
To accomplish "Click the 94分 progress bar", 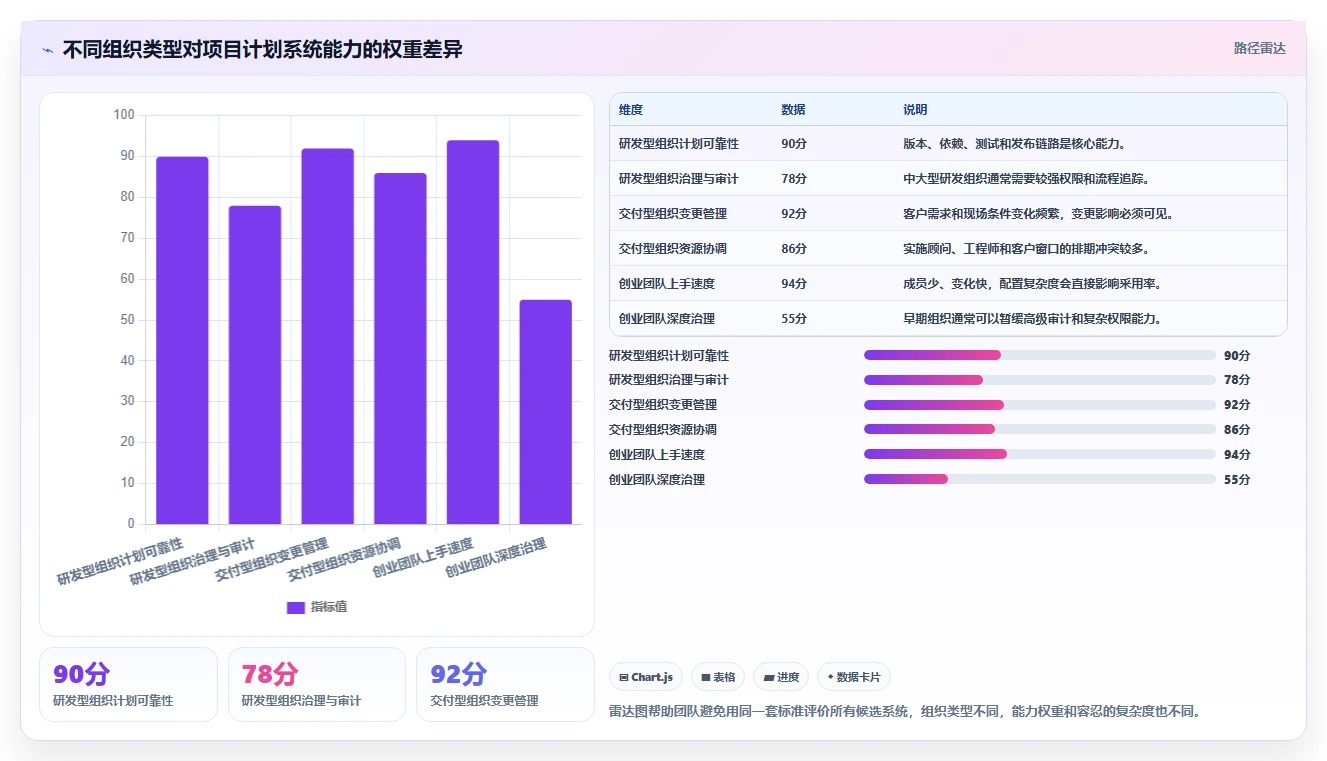I will coord(1040,454).
